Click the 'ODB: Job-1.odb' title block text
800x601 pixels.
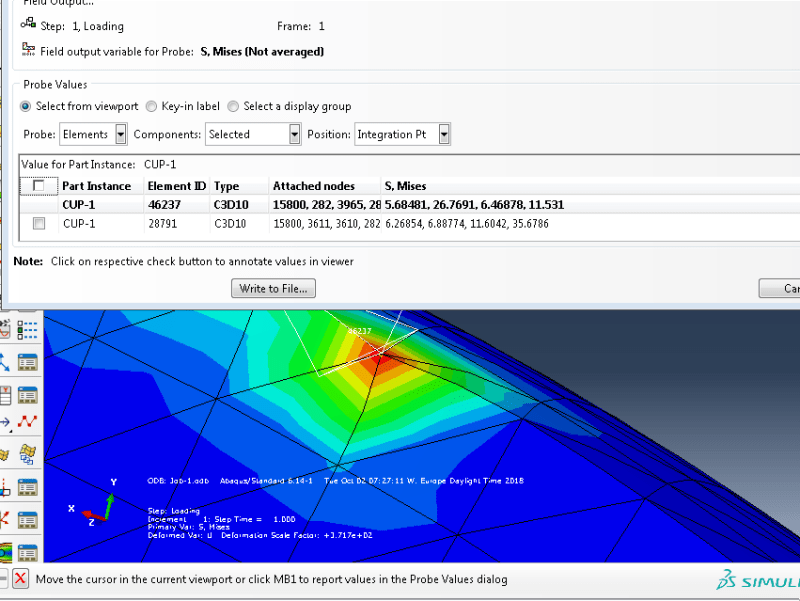pos(178,481)
